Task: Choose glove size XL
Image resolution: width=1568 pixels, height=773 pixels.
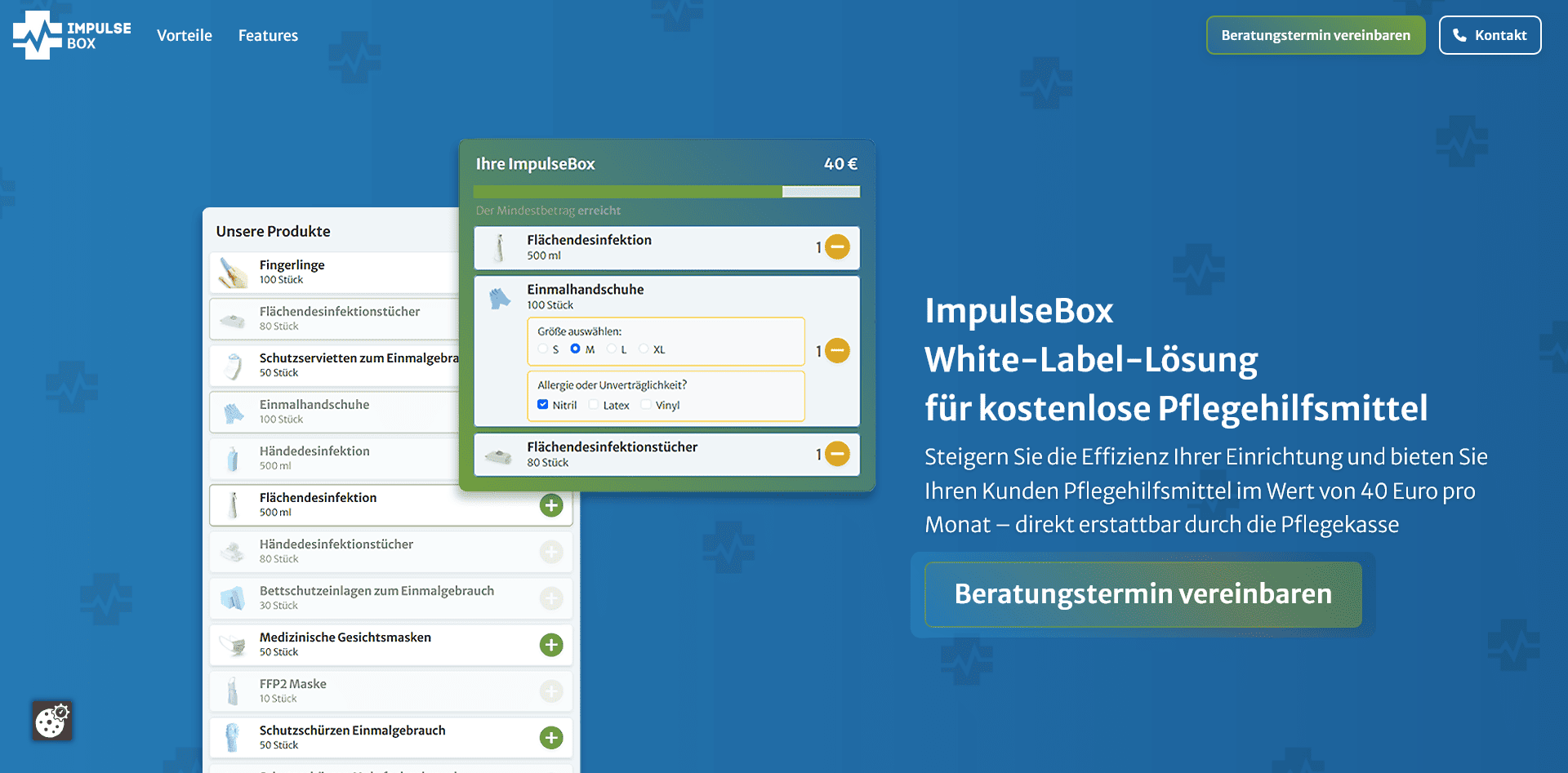Action: [x=644, y=349]
